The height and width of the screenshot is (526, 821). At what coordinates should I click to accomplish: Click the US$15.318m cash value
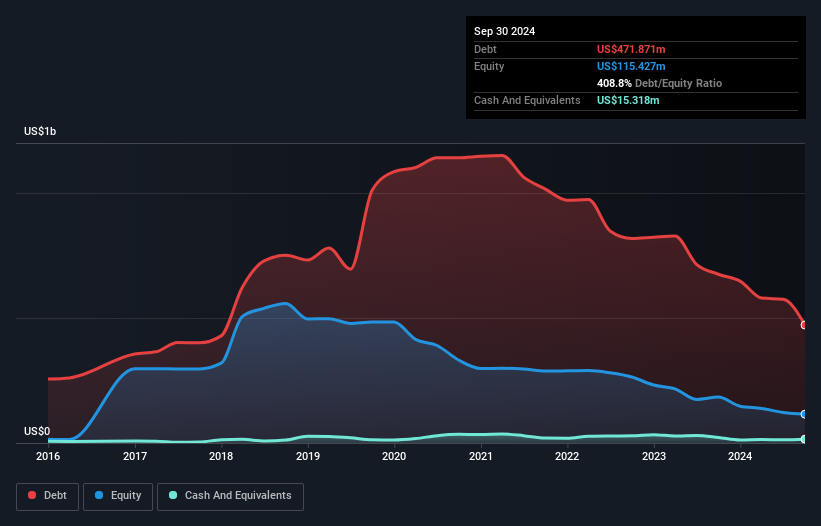(628, 100)
